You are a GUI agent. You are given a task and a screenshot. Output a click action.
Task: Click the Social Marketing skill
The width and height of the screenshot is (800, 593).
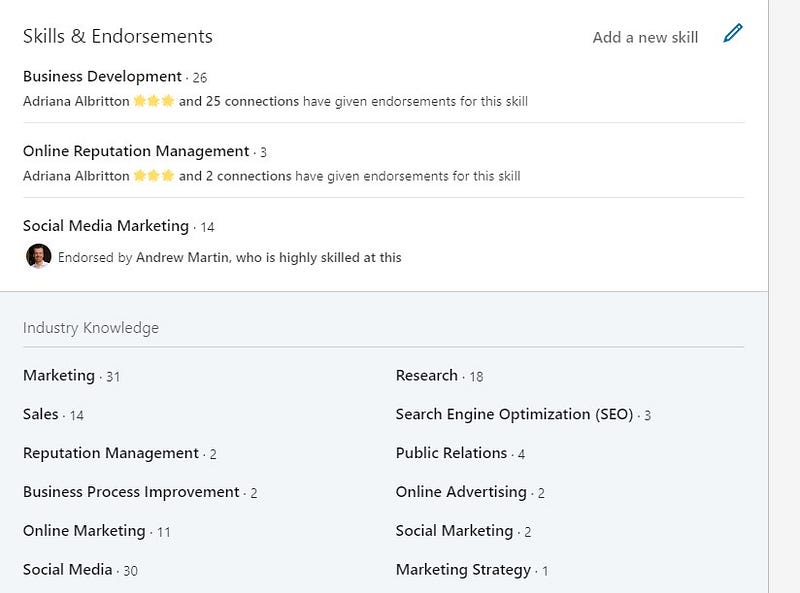(x=454, y=531)
